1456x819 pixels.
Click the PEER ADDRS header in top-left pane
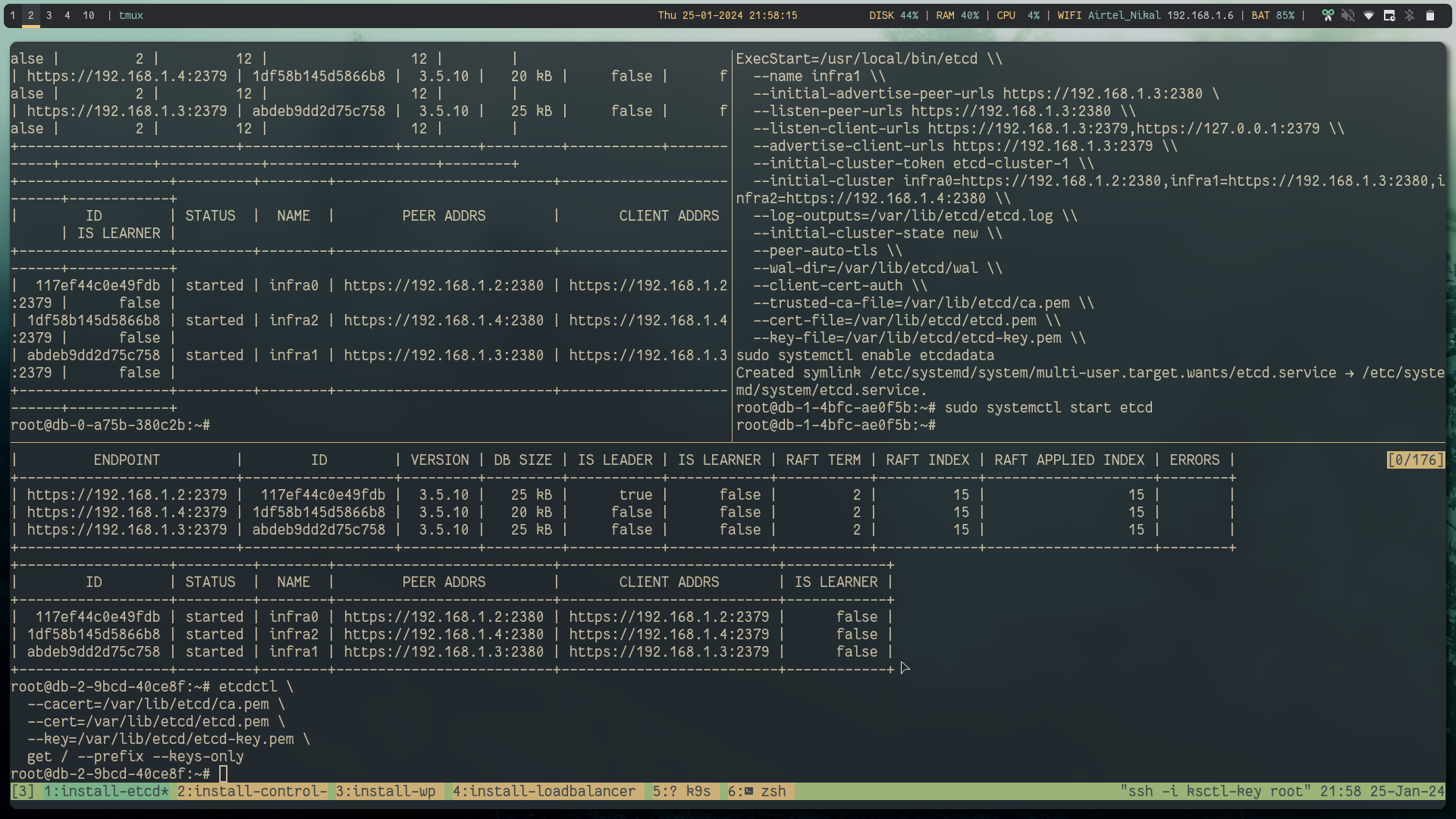tap(444, 215)
